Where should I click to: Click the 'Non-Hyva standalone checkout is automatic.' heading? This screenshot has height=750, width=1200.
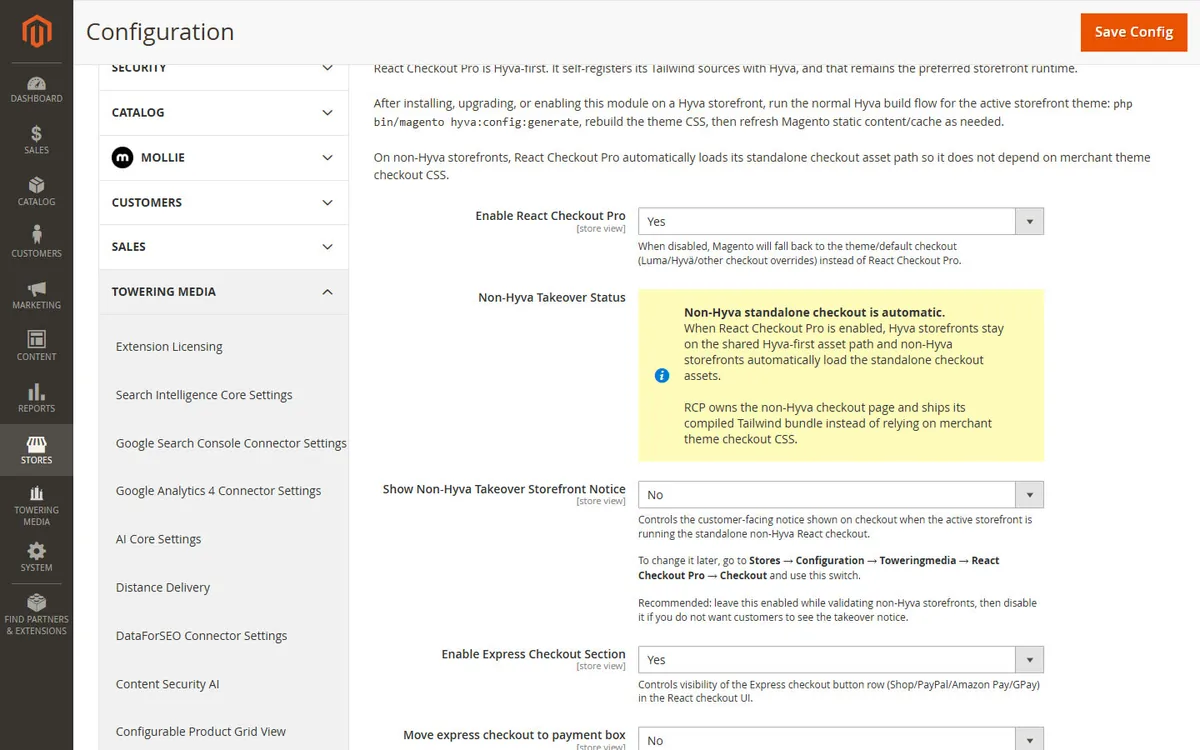814,313
